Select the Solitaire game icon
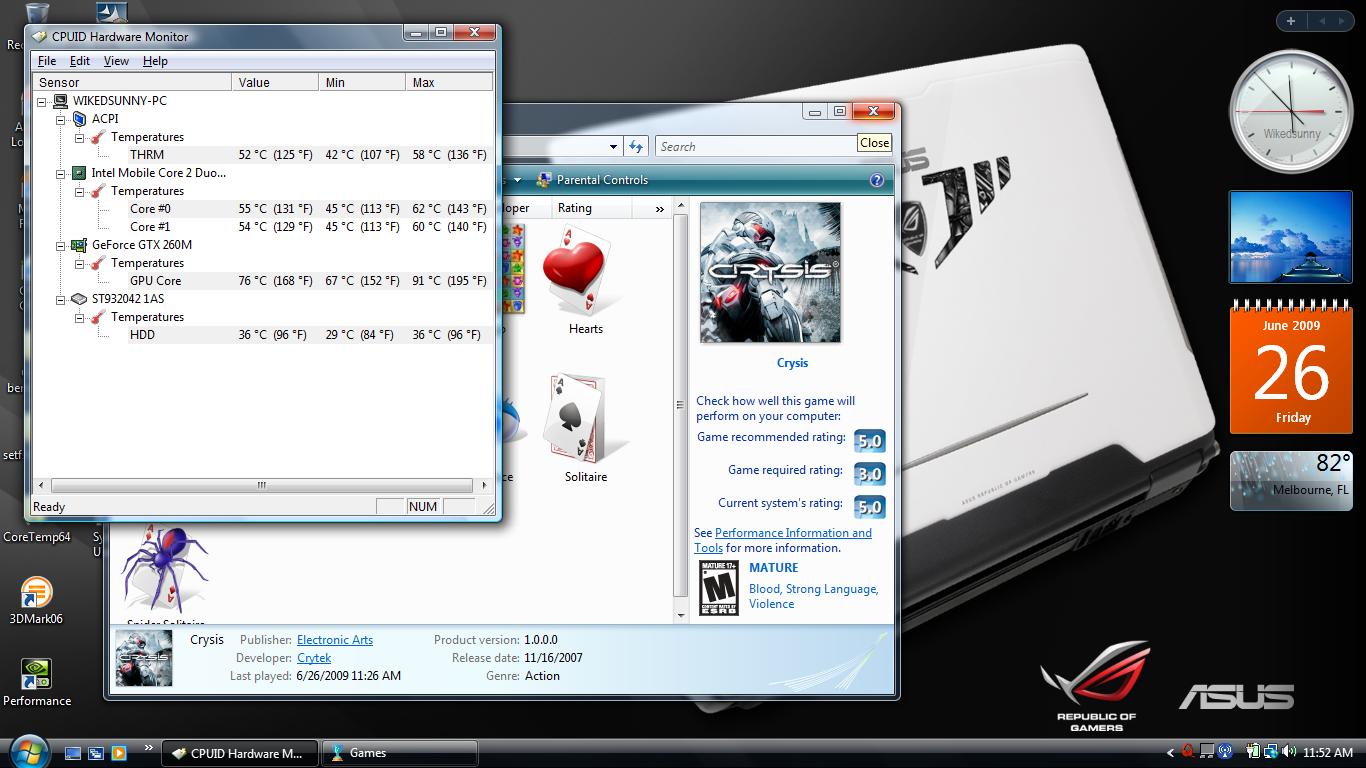1366x768 pixels. [585, 420]
